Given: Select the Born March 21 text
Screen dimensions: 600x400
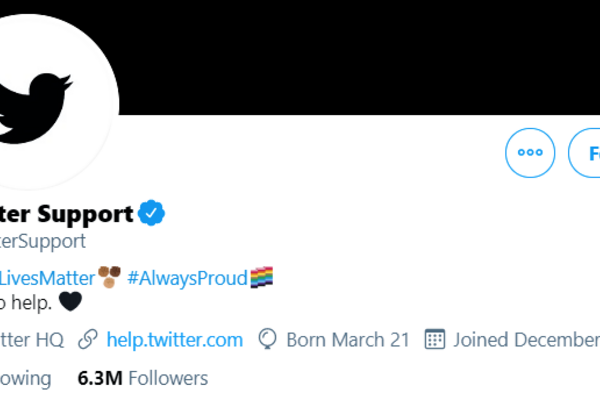Looking at the screenshot, I should 347,340.
